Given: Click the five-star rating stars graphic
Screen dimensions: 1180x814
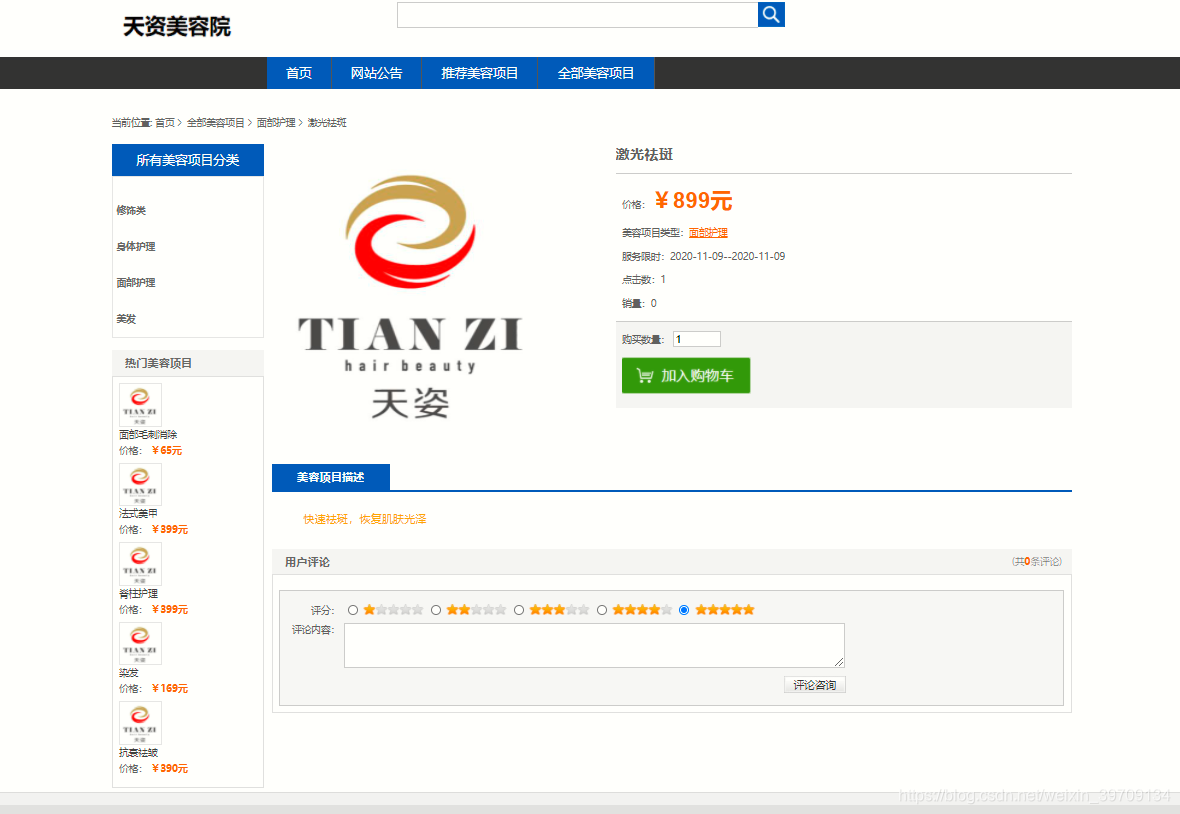Looking at the screenshot, I should click(x=725, y=610).
